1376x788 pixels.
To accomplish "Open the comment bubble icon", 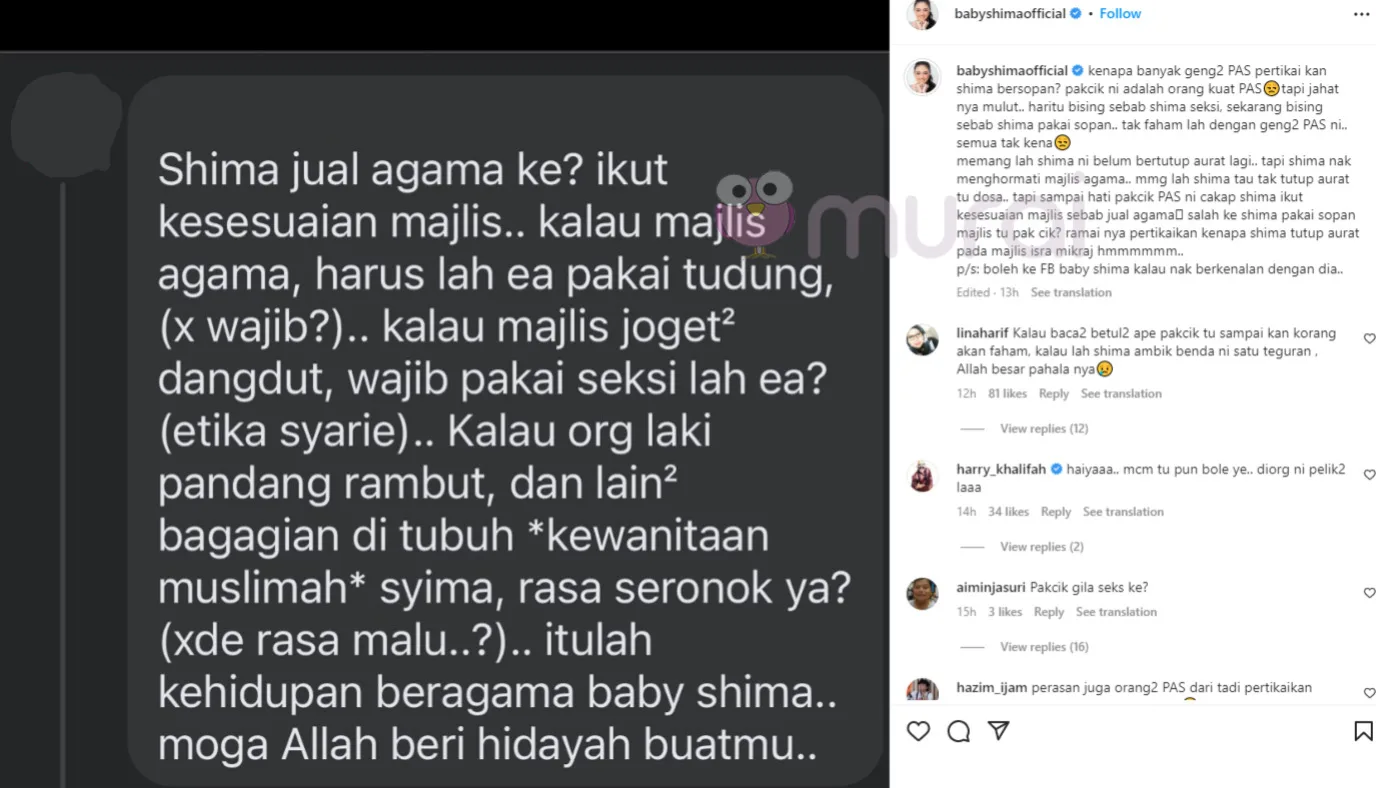I will 958,731.
